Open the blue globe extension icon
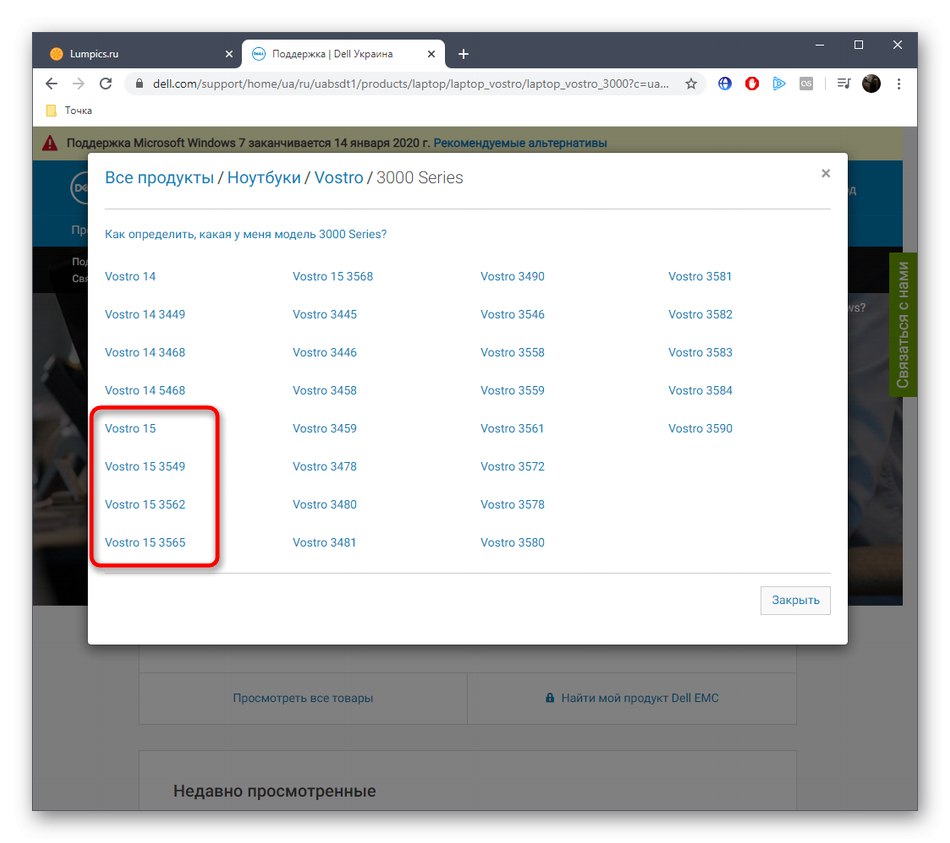The width and height of the screenshot is (950, 843). click(x=725, y=84)
